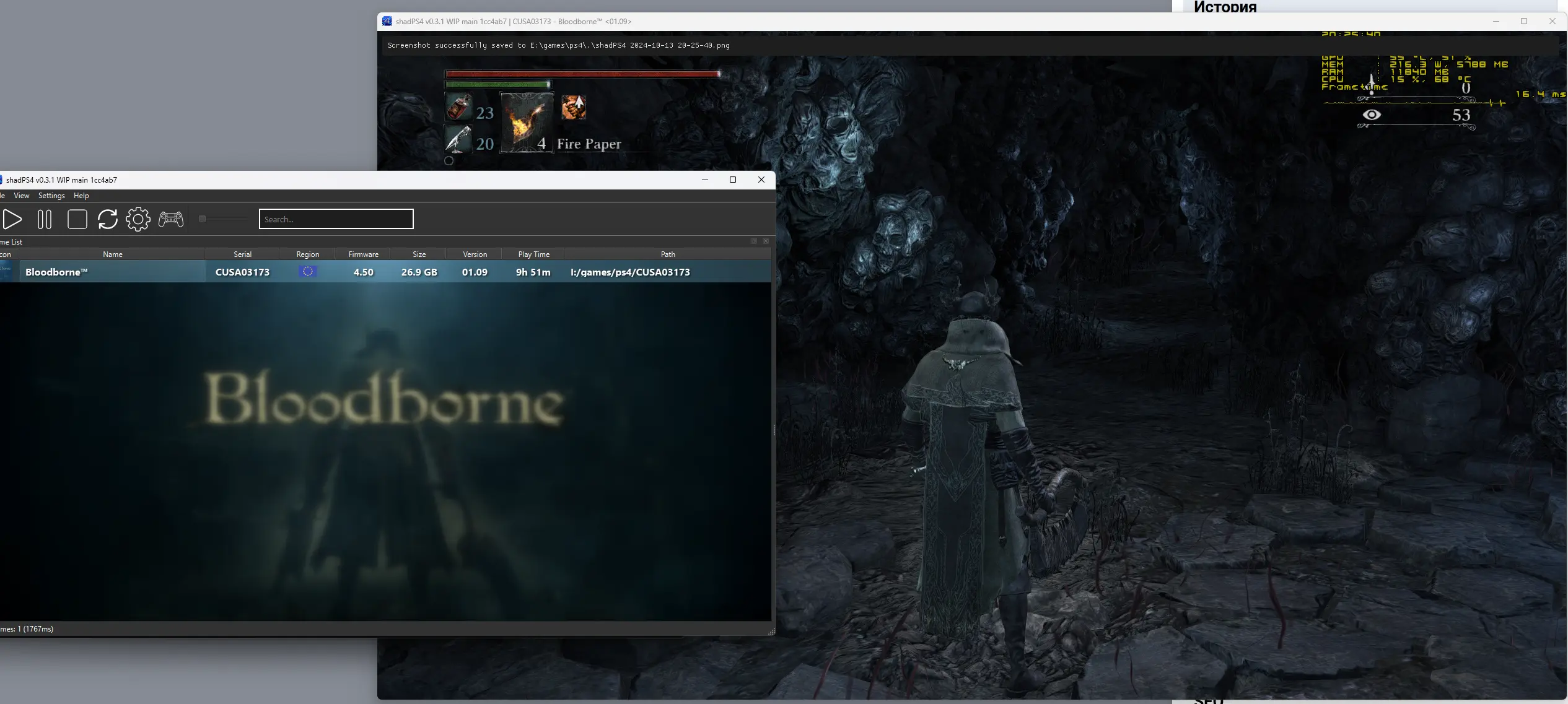
Task: Click the small item icon right of Fire Paper
Action: pos(574,107)
